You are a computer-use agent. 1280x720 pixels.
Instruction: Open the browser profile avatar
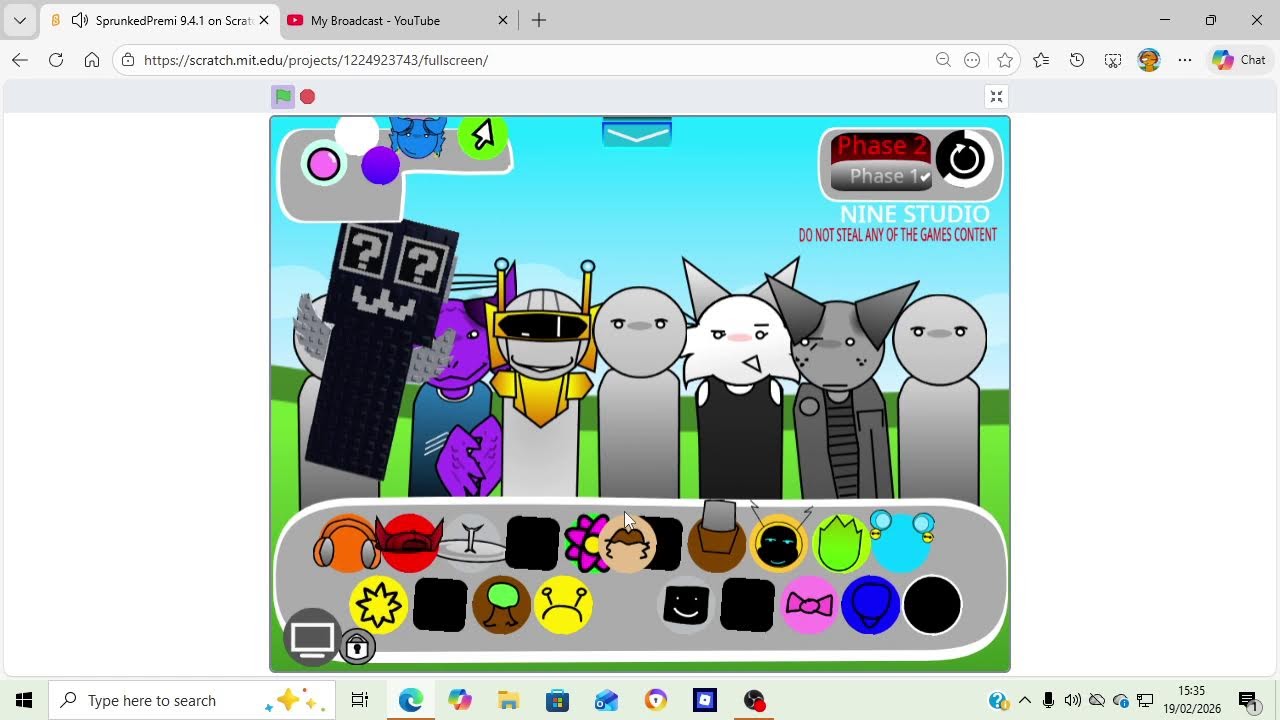point(1149,60)
